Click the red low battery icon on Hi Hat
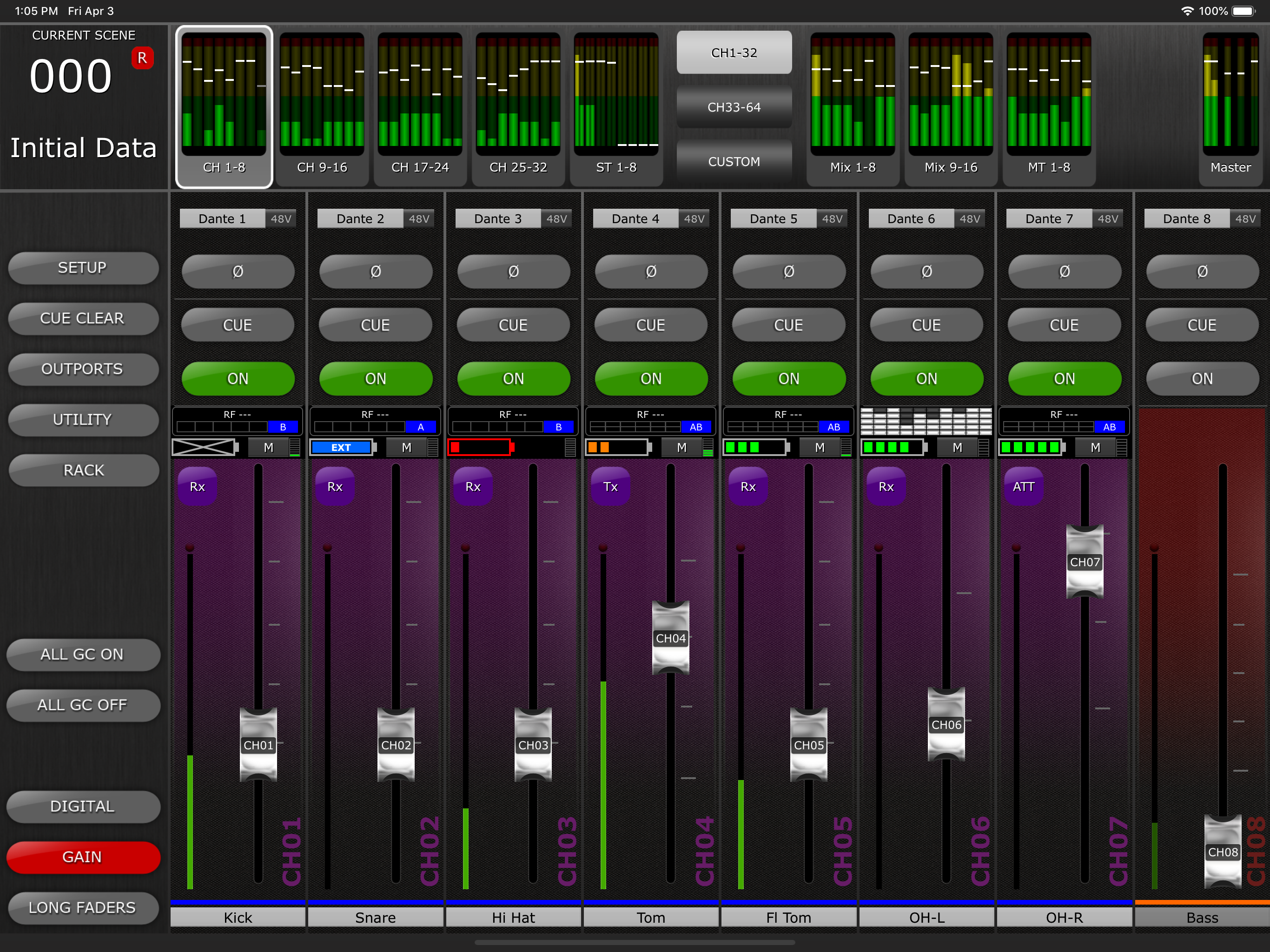 pos(481,447)
